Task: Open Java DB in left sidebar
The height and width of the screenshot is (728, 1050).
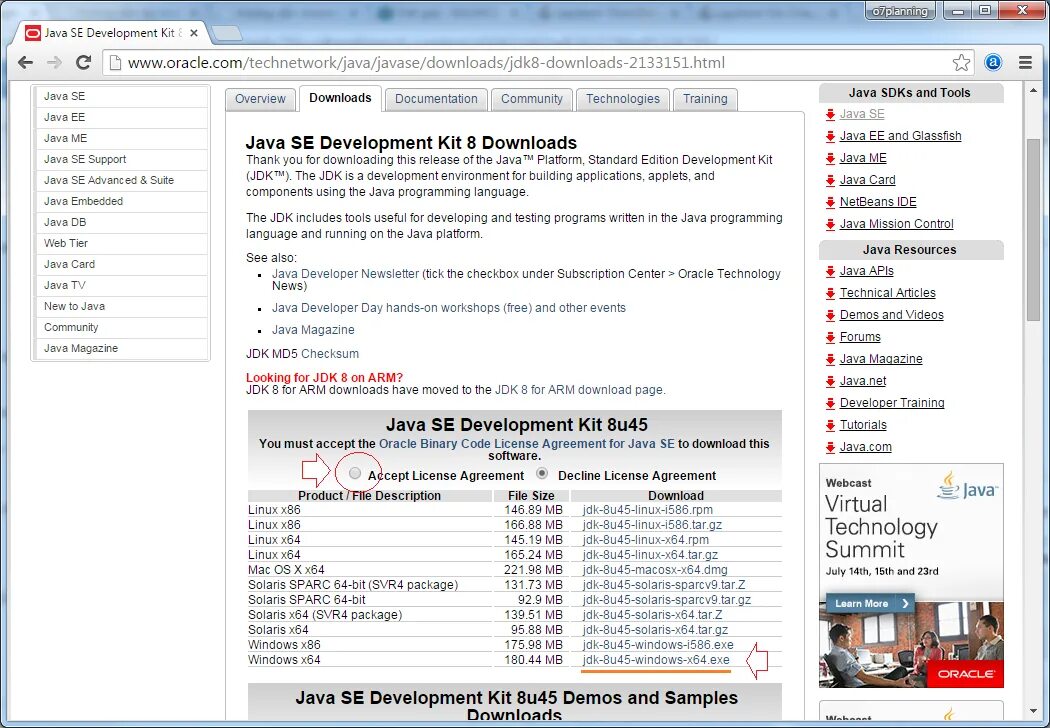Action: (x=121, y=222)
